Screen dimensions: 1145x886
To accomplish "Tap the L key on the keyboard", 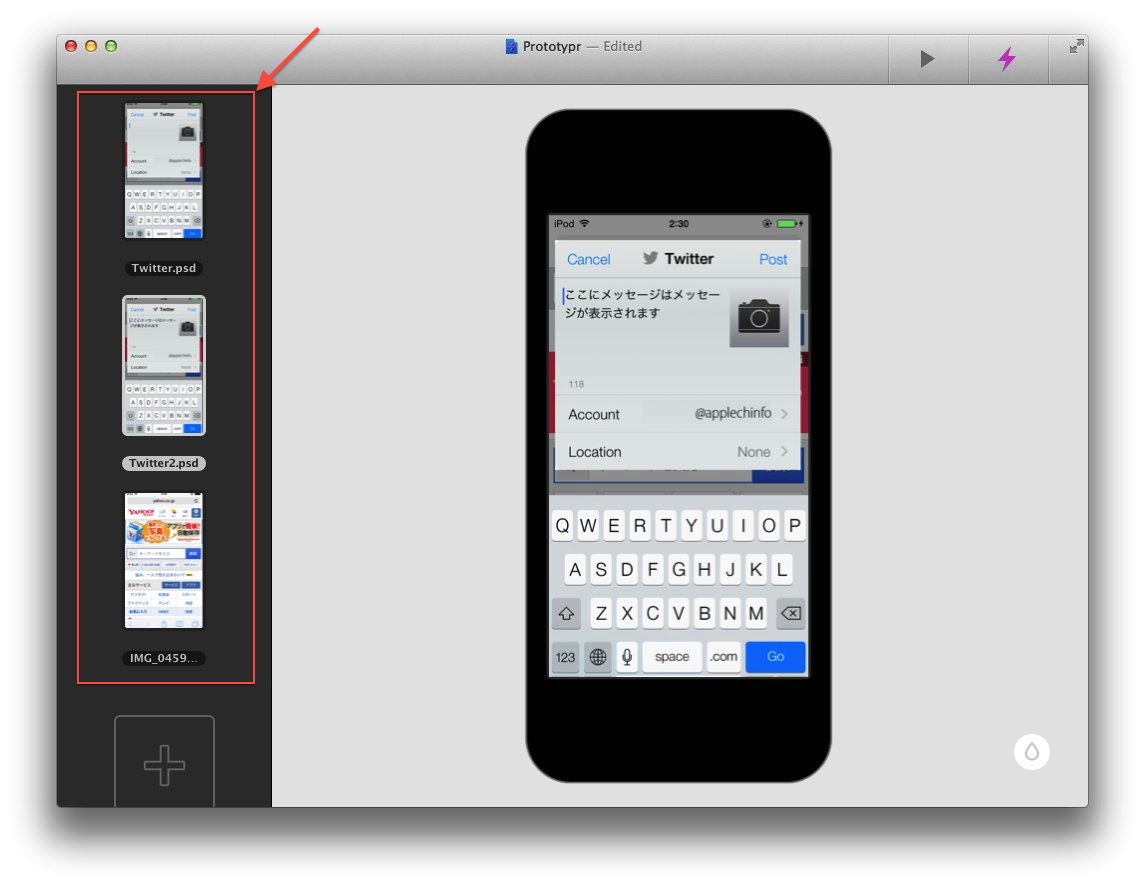I will click(782, 570).
